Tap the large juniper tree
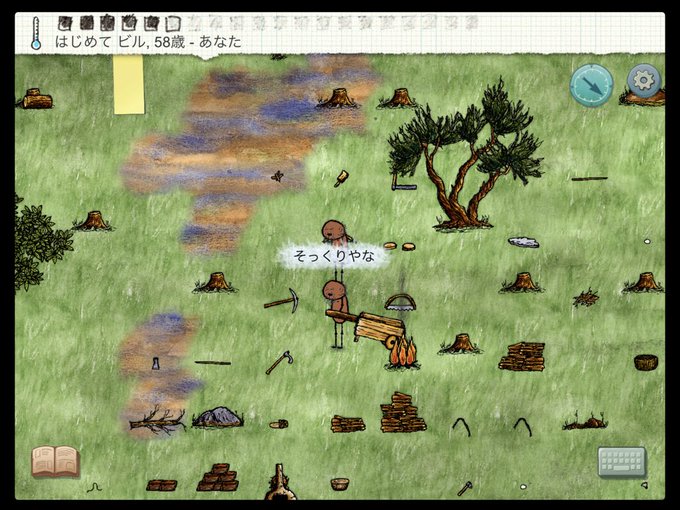680x510 pixels. pos(464,156)
